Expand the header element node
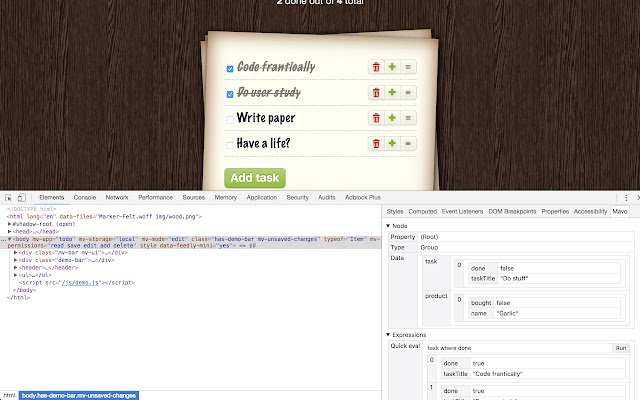Image resolution: width=640 pixels, height=400 pixels. click(x=16, y=268)
